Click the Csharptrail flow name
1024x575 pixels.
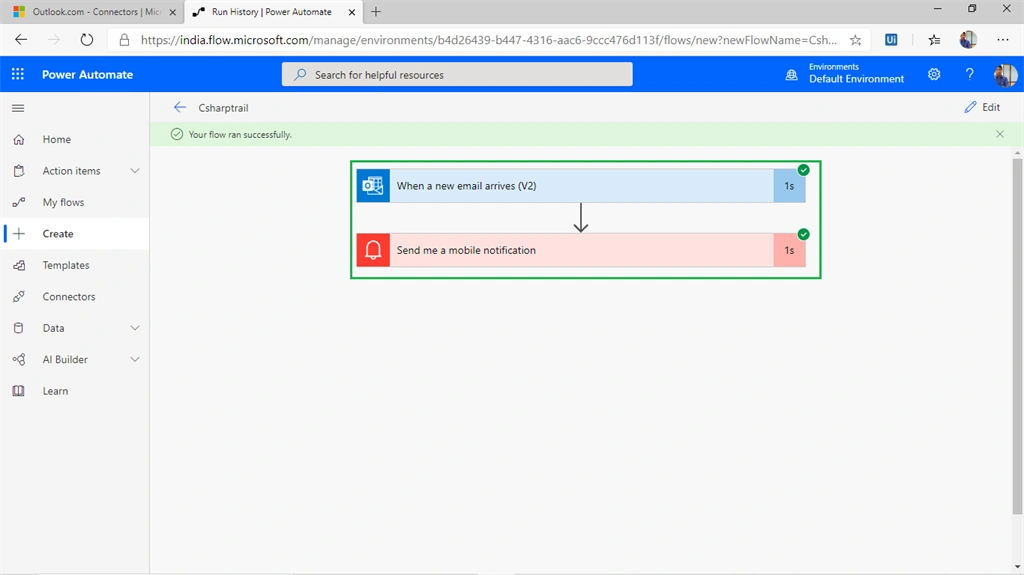223,108
